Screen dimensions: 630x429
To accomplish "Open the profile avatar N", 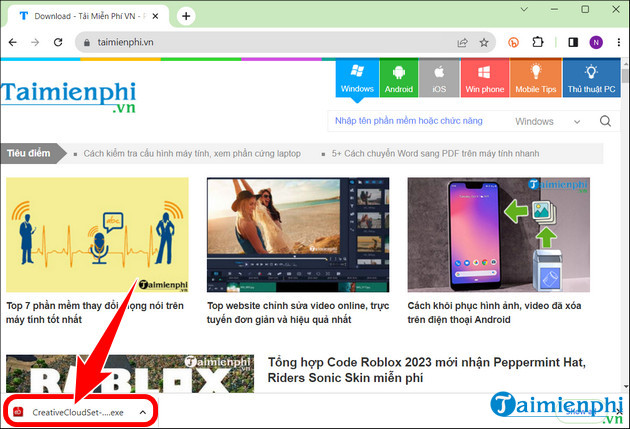I will click(596, 42).
